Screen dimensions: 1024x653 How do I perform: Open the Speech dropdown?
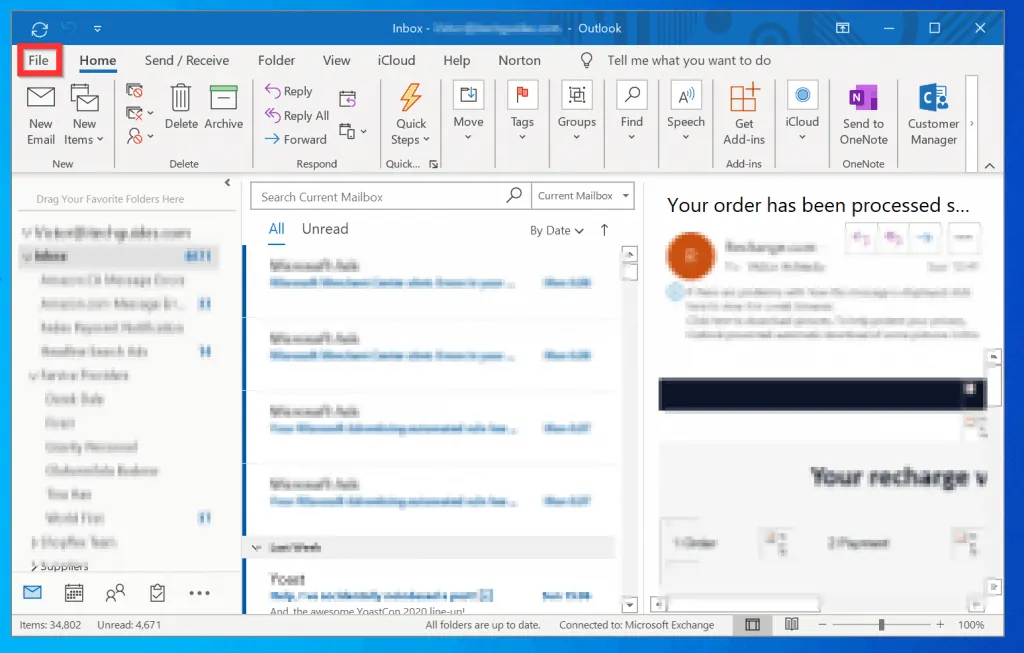(686, 111)
